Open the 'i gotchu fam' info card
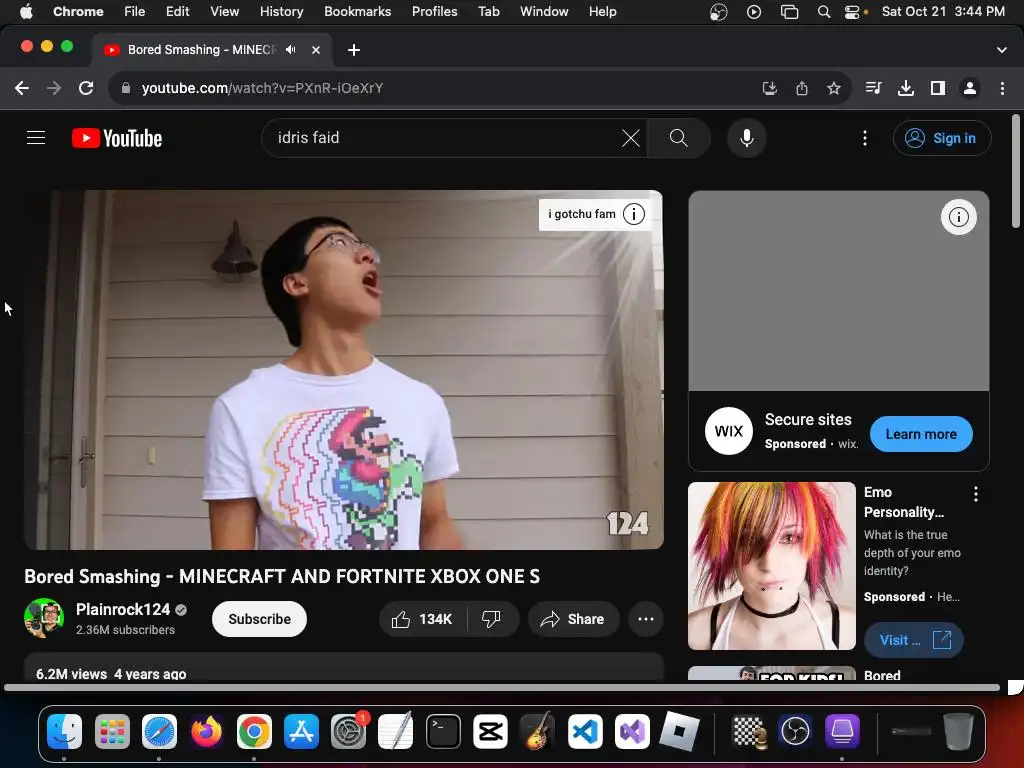Image resolution: width=1024 pixels, height=768 pixels. click(x=596, y=214)
